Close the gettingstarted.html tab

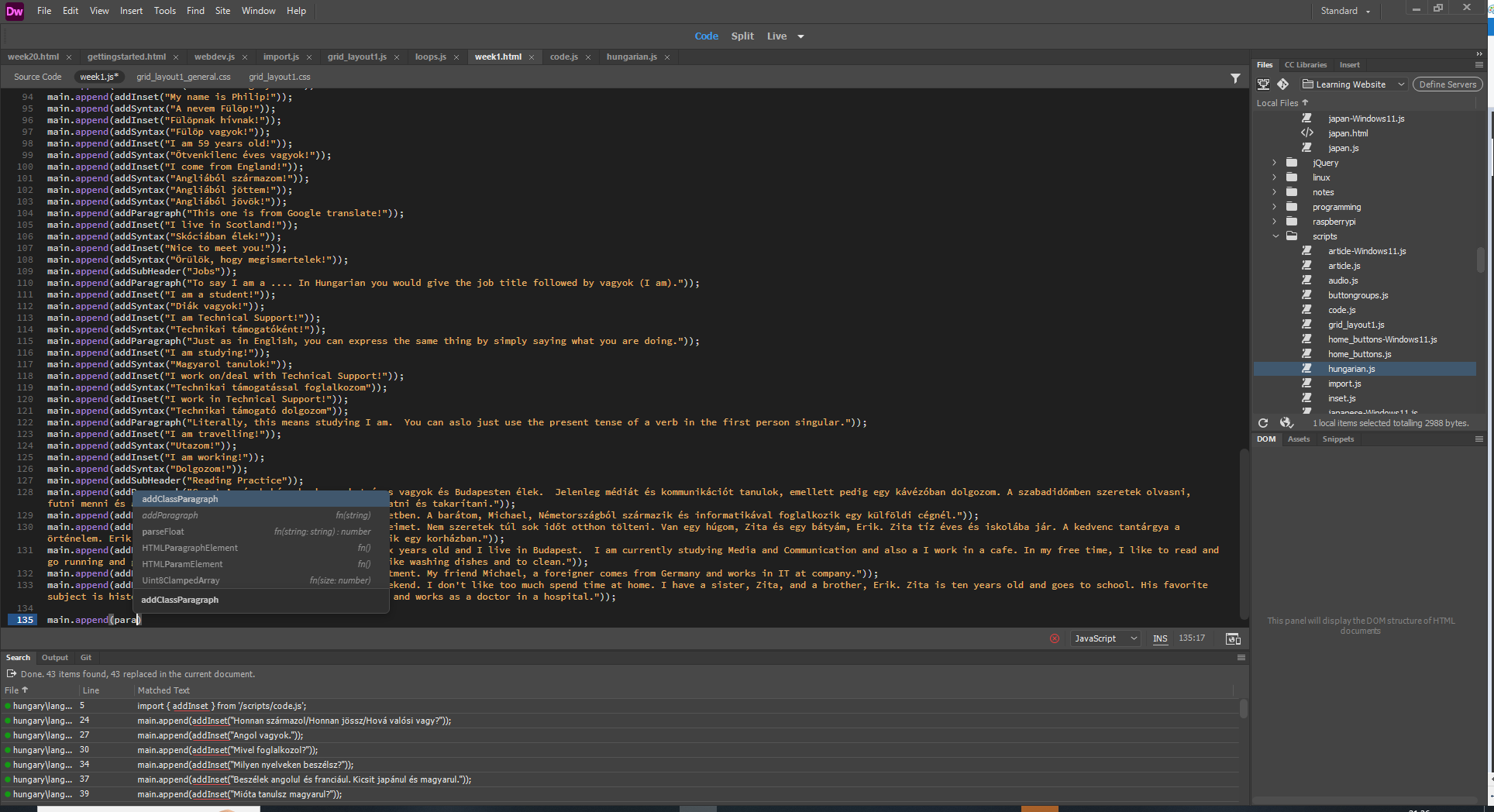coord(176,57)
